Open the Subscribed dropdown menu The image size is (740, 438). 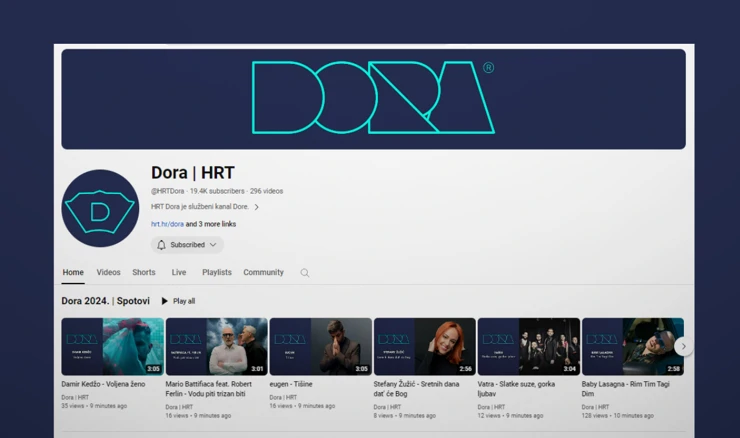click(212, 245)
